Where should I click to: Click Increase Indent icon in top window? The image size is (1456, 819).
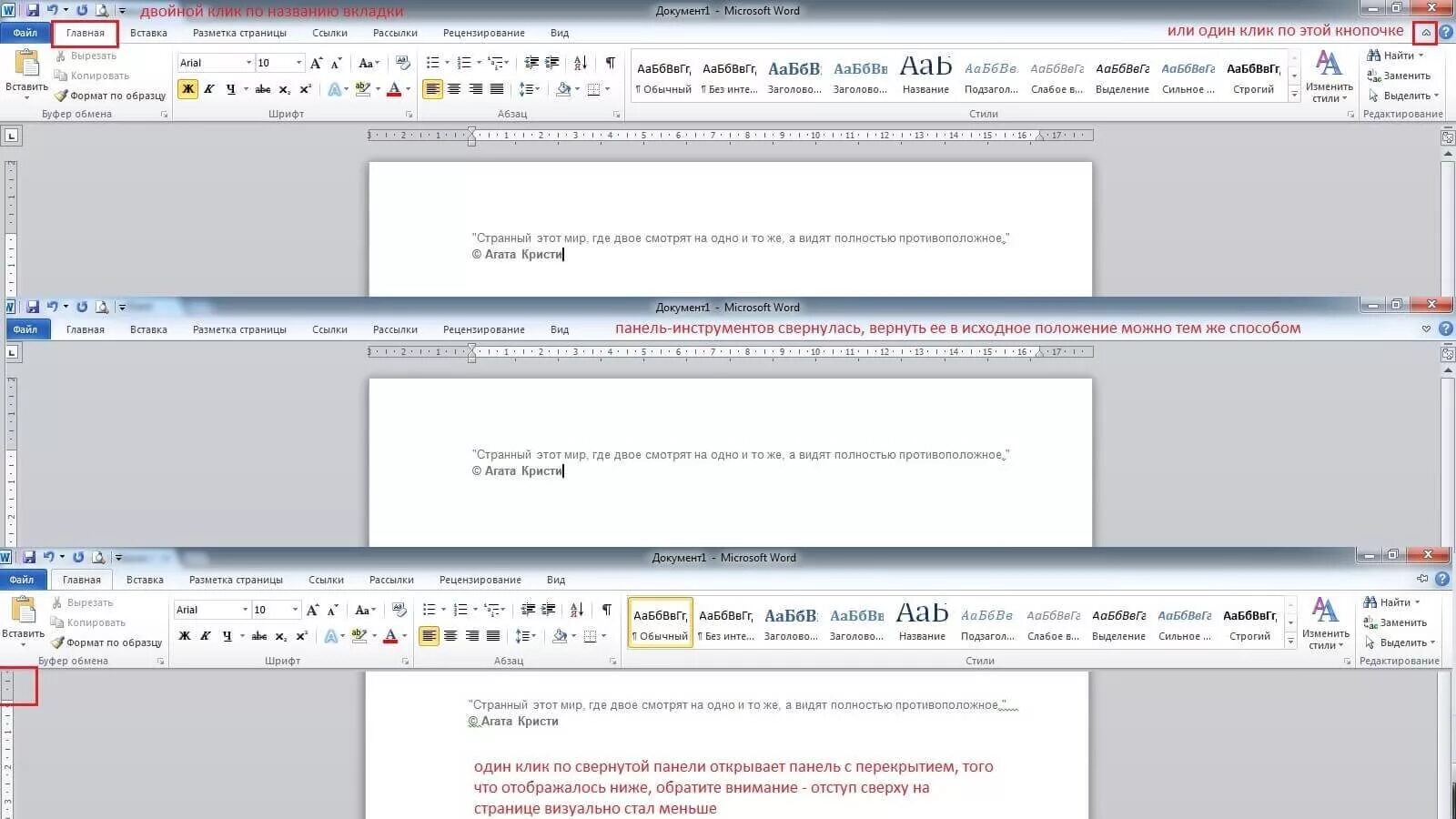[552, 63]
